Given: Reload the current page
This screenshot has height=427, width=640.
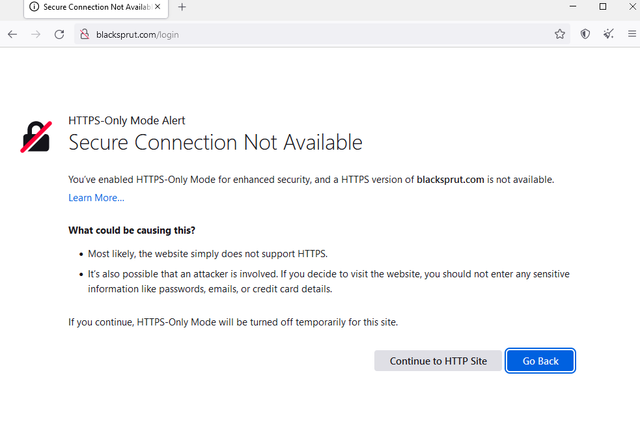Looking at the screenshot, I should 60,34.
